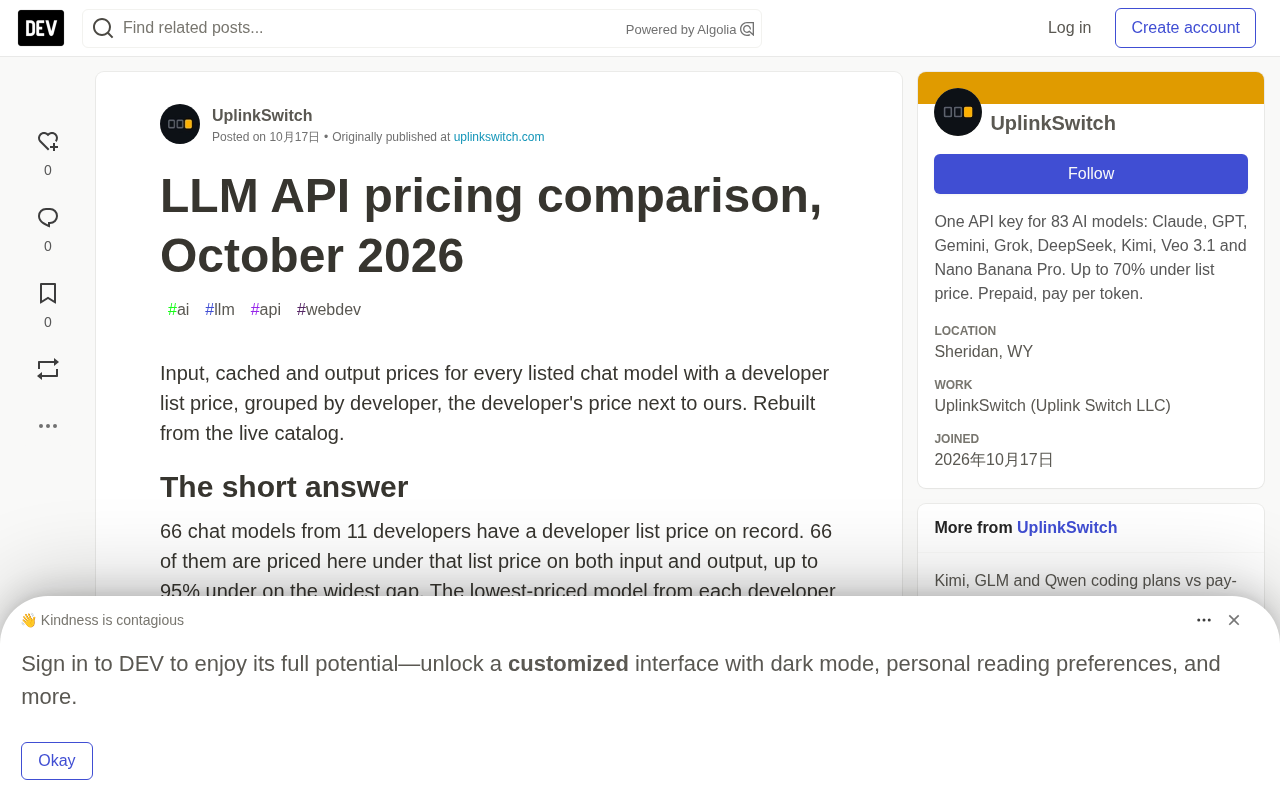Open UplinkSwitch link in More from heading
1280x800 pixels.
(1067, 528)
